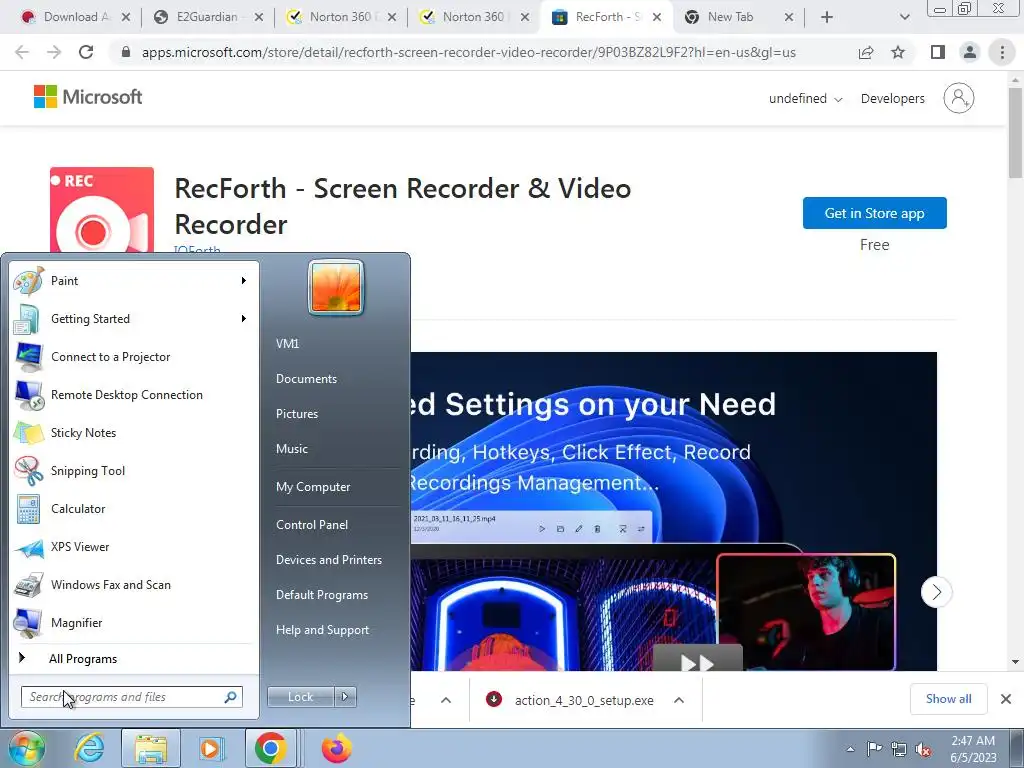The width and height of the screenshot is (1024, 768).
Task: Go to next screenshot in carousel
Action: point(936,592)
